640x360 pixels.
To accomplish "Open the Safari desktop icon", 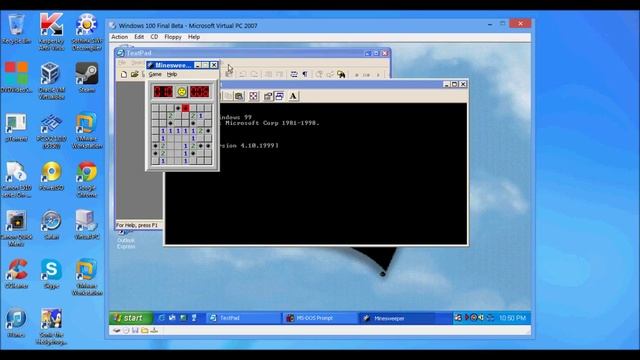I will coord(51,224).
